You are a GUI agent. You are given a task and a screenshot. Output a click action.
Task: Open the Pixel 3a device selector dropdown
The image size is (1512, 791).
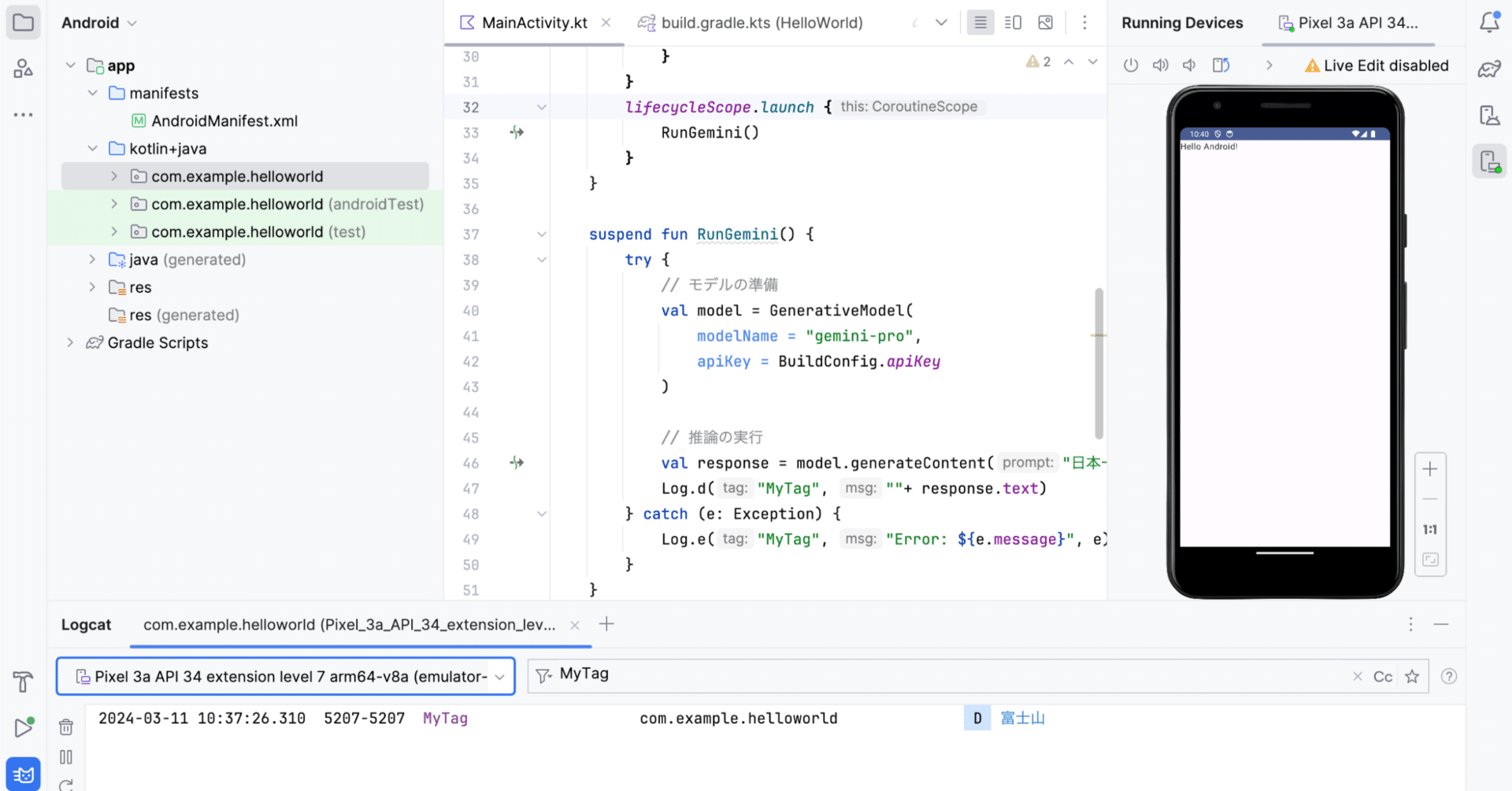499,676
